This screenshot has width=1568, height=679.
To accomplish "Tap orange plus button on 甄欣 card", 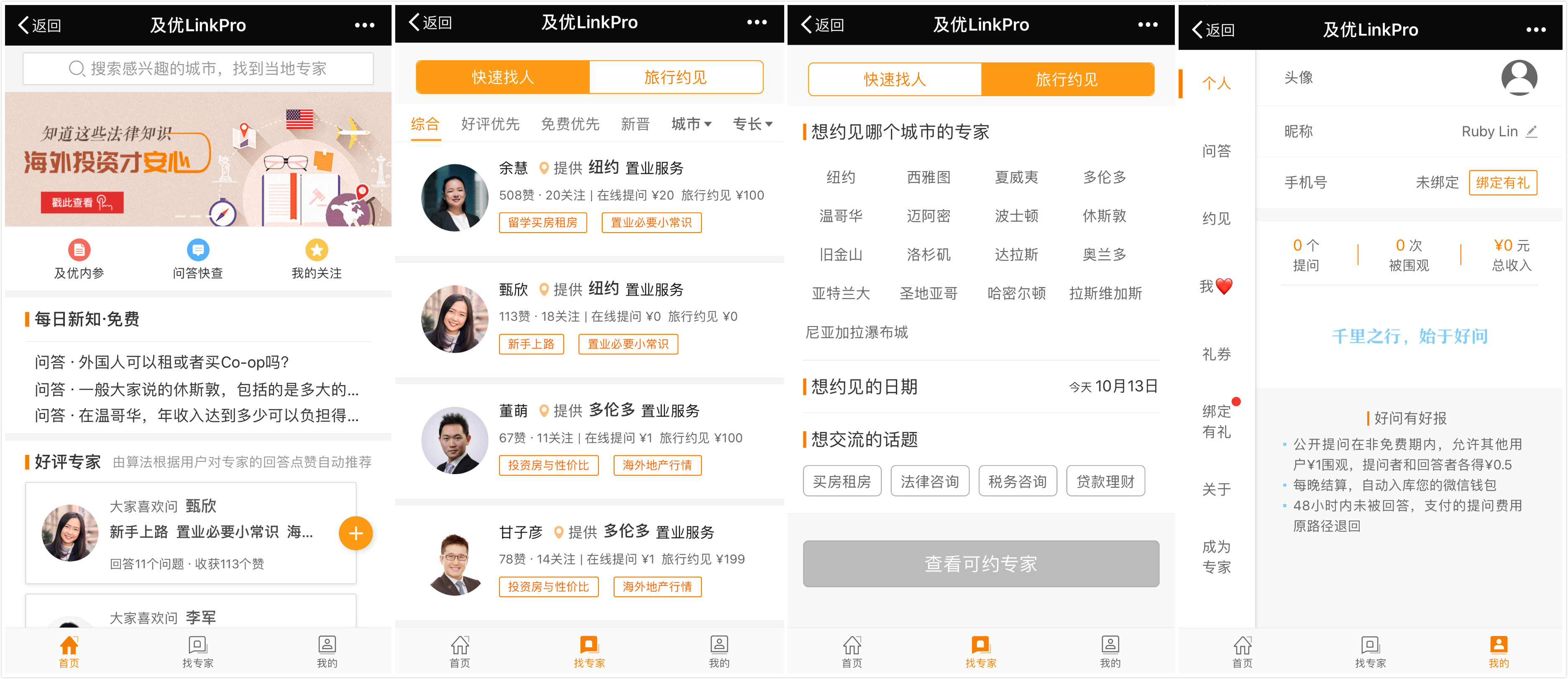I will [356, 533].
